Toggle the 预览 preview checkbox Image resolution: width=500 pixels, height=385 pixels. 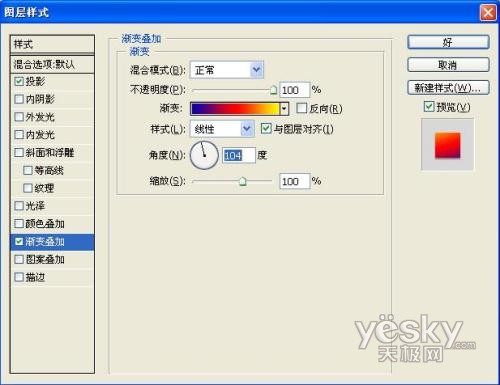(429, 107)
